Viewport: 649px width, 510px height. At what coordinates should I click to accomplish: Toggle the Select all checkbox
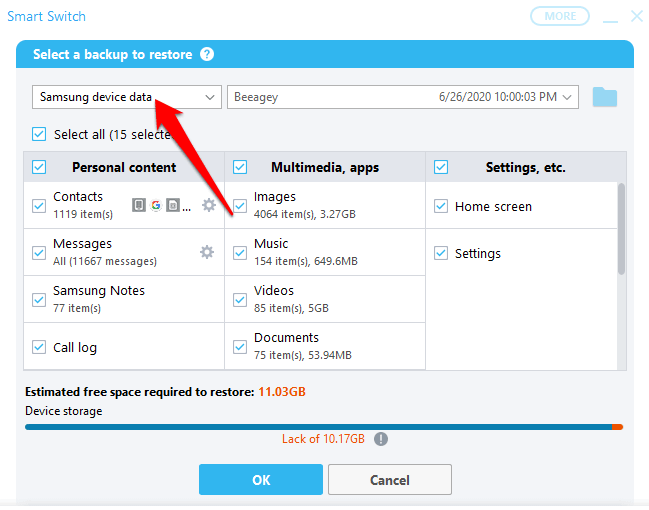click(x=39, y=134)
